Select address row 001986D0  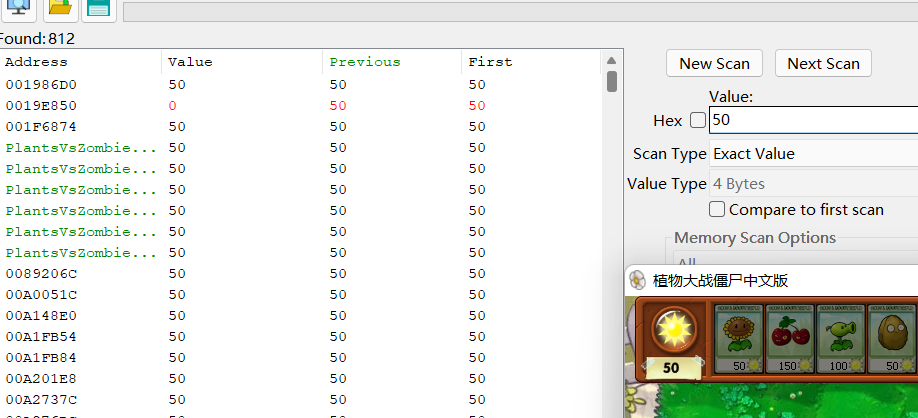pos(302,85)
